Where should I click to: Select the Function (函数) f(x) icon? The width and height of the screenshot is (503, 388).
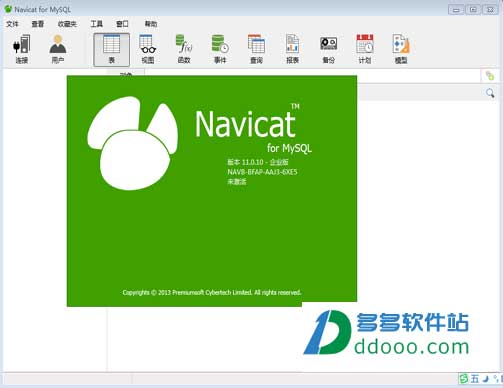(184, 49)
